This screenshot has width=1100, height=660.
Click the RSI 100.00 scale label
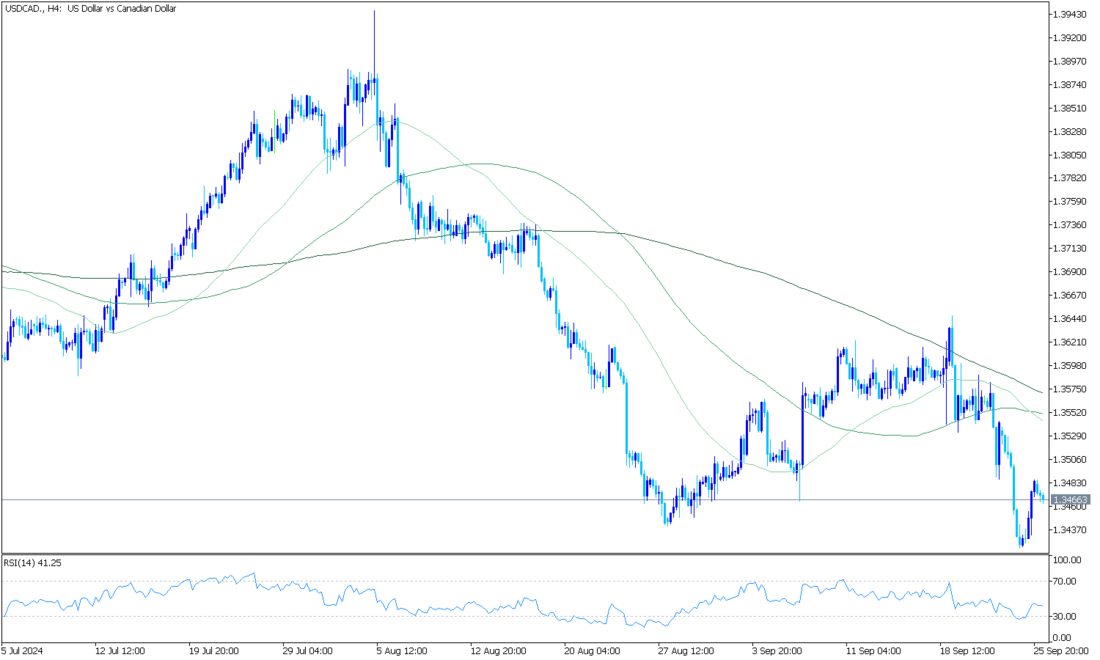pos(1067,560)
